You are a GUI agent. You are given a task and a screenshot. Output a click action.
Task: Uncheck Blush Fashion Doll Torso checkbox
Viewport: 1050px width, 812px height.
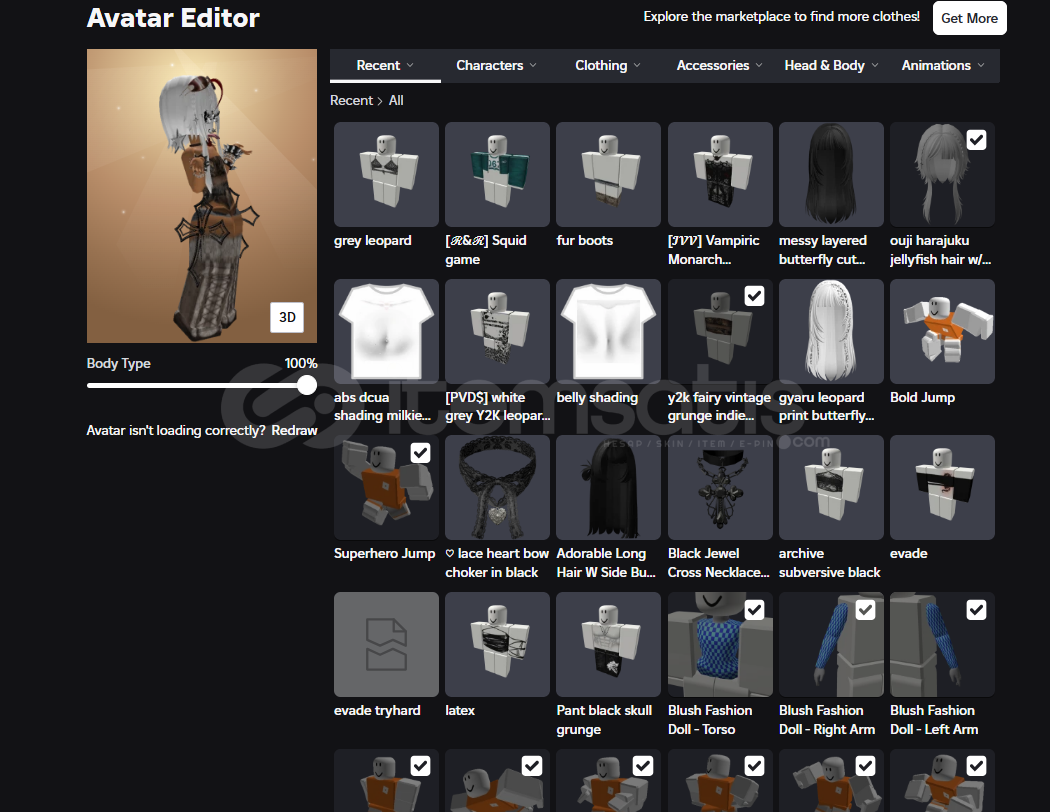[754, 610]
